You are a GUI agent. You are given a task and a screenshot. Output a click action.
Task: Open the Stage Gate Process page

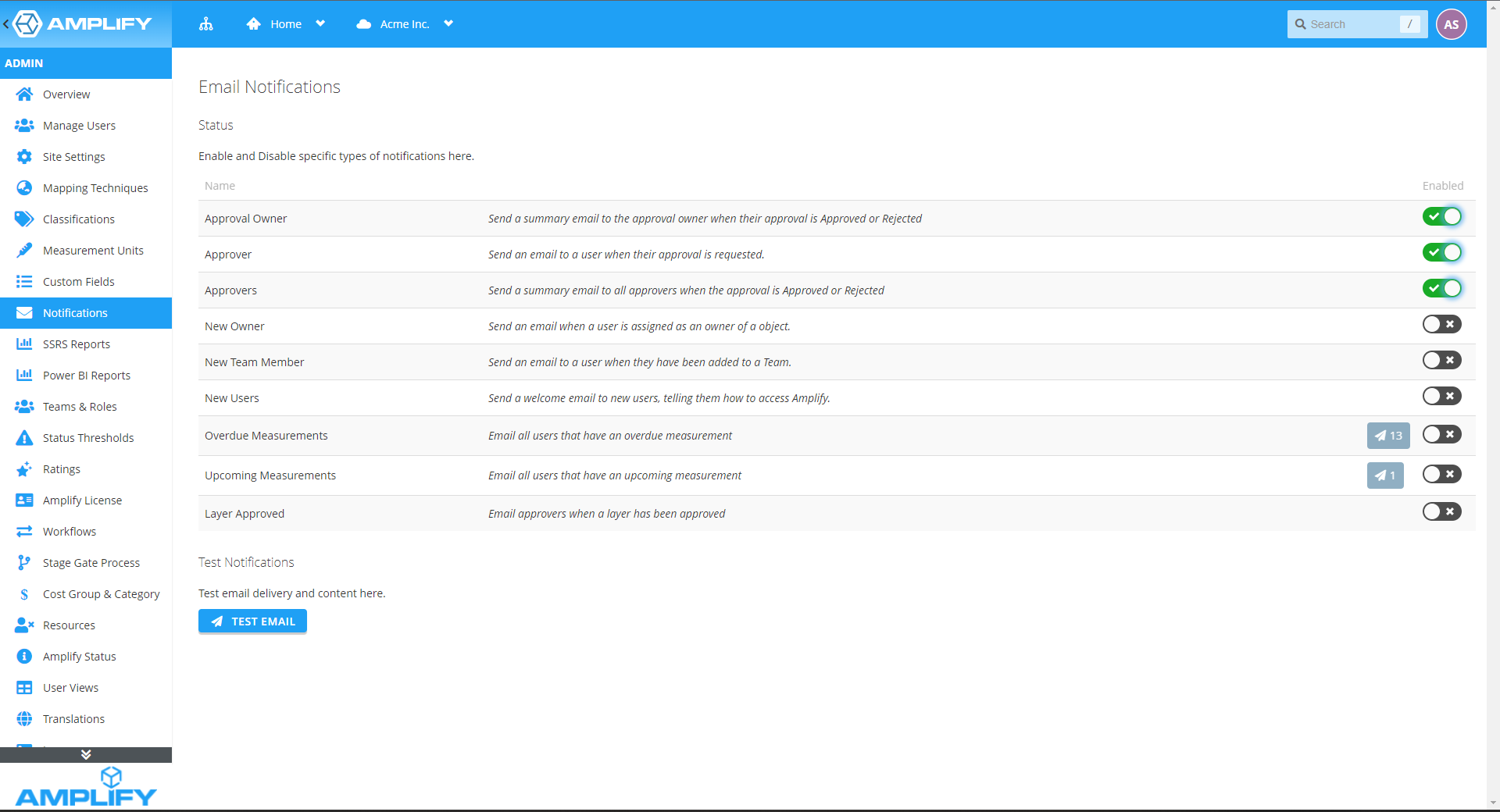[x=91, y=562]
